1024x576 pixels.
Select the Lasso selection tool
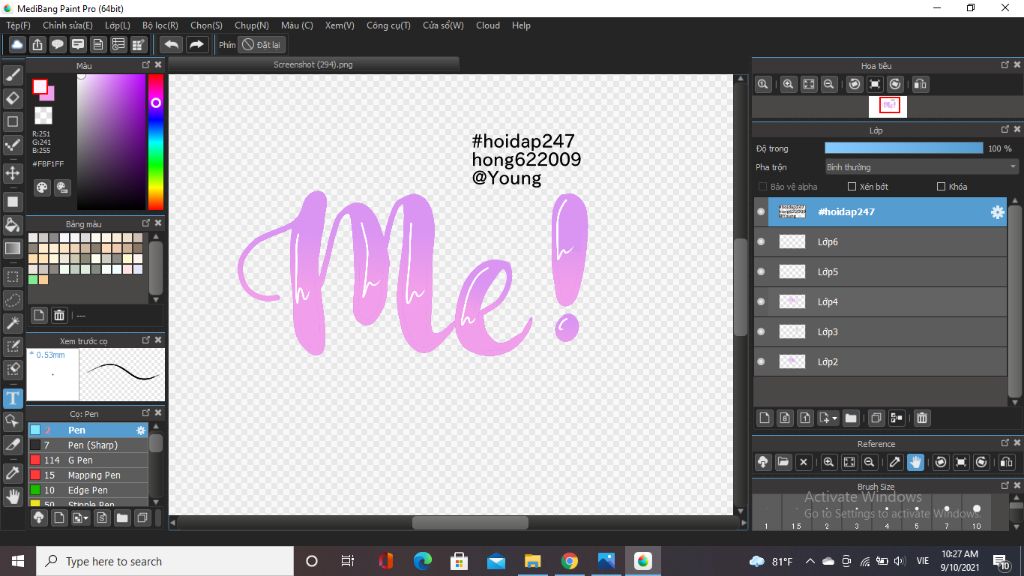[x=12, y=300]
